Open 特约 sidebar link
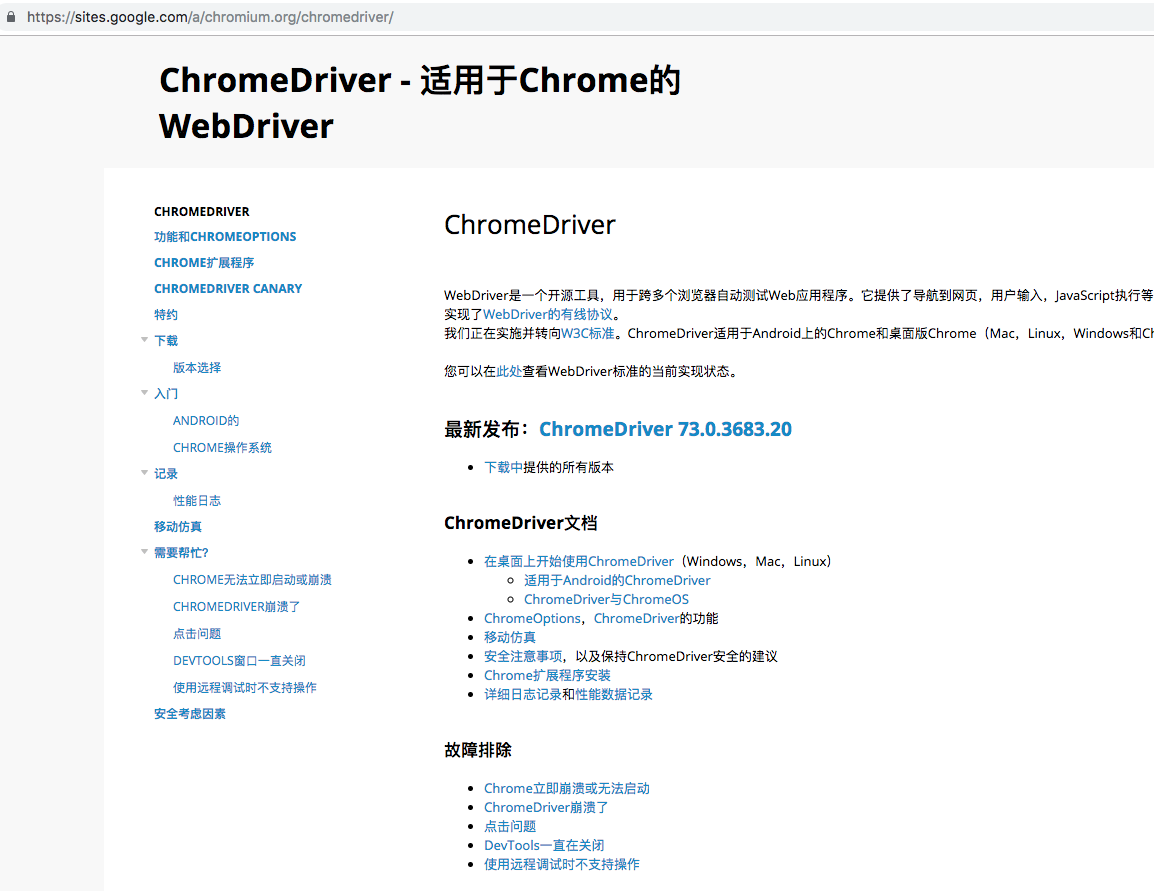The height and width of the screenshot is (891, 1154). (166, 315)
